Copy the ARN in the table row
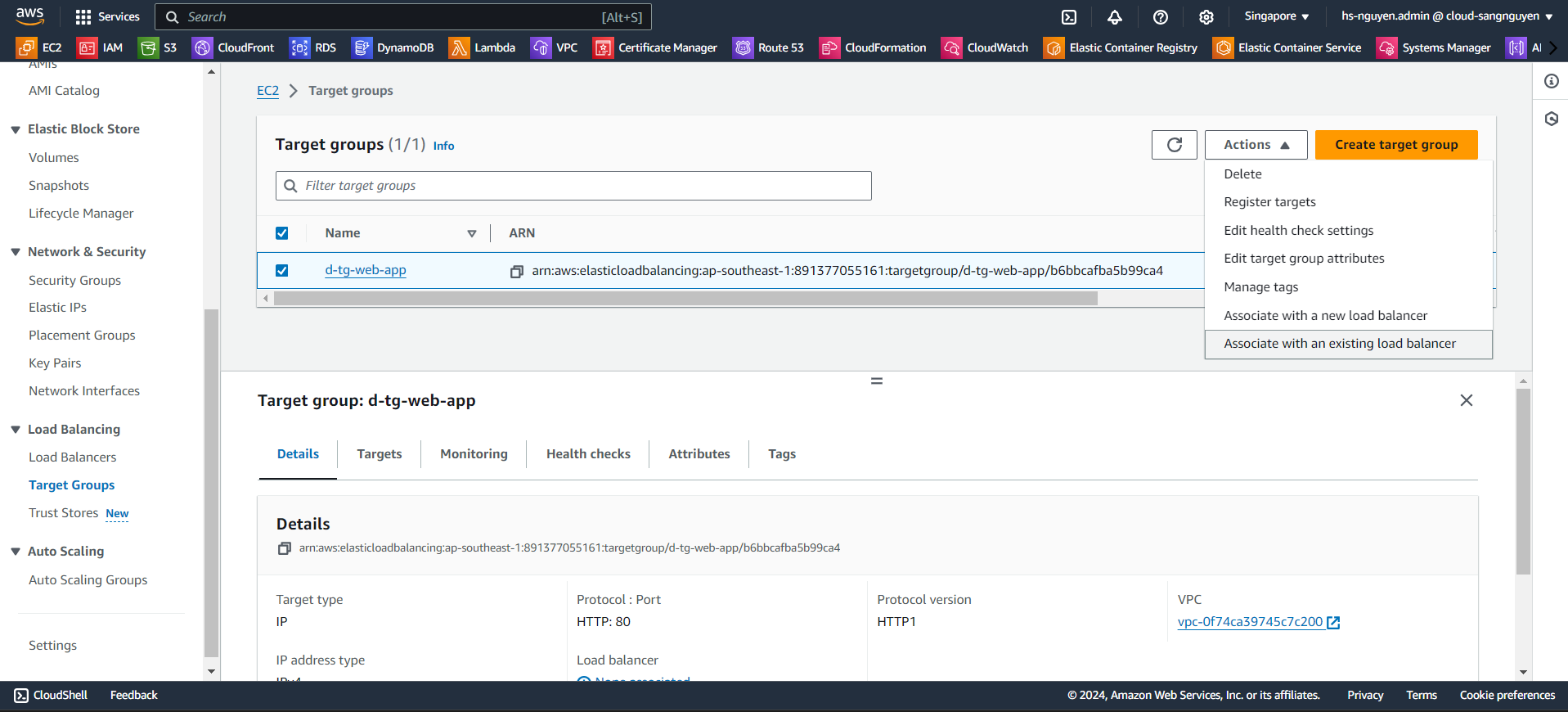 517,272
